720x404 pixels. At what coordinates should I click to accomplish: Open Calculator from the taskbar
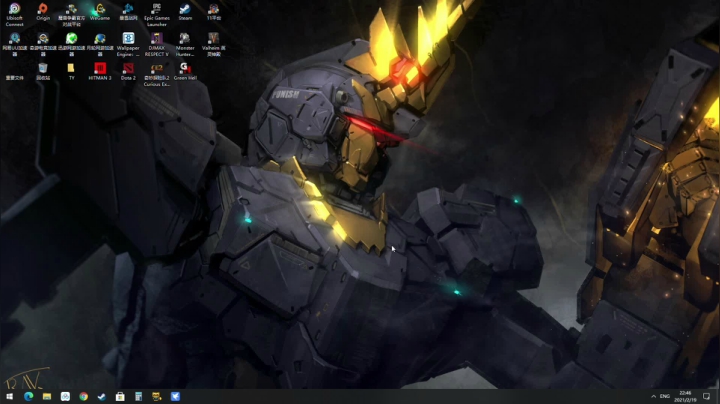139,396
